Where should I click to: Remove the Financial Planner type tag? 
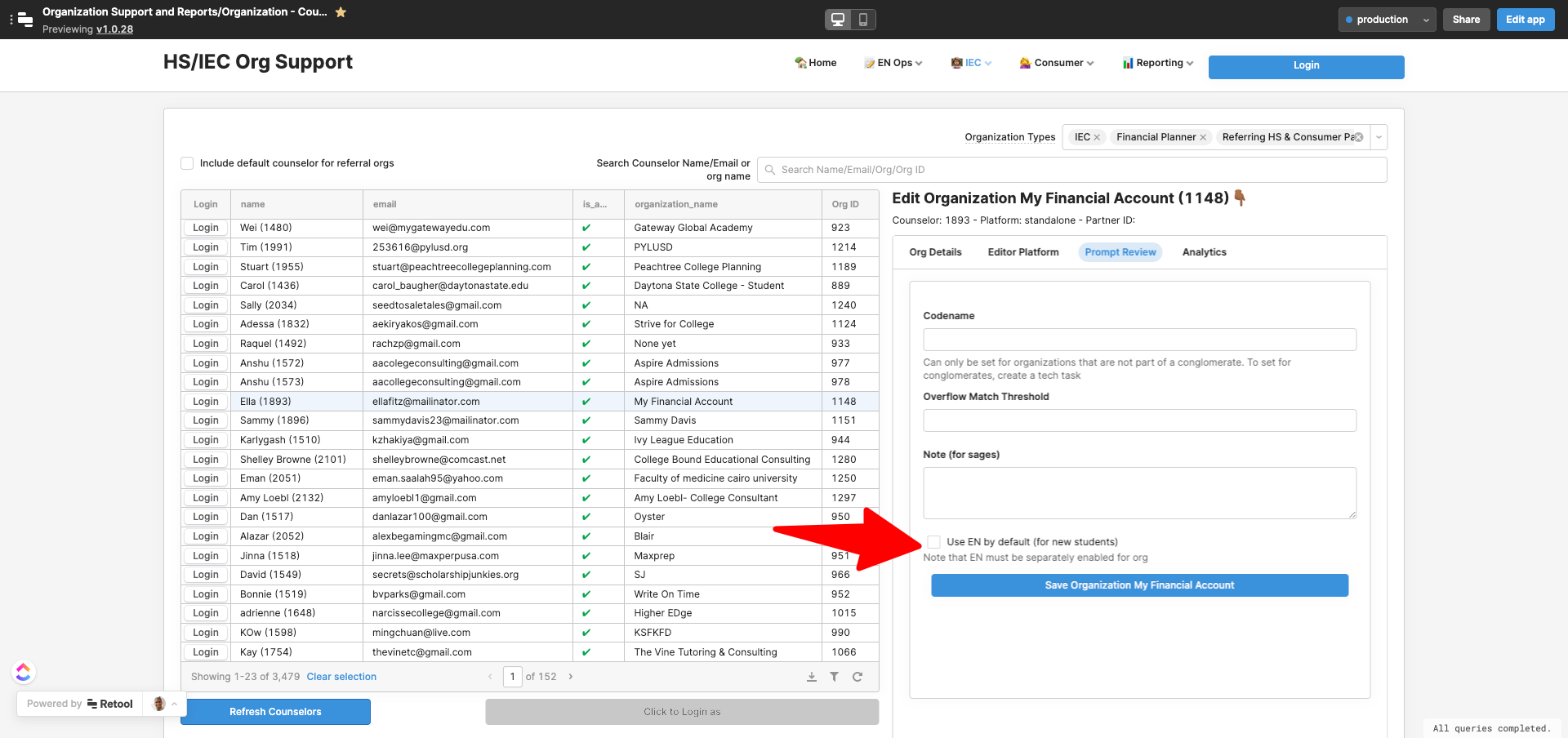[1203, 137]
